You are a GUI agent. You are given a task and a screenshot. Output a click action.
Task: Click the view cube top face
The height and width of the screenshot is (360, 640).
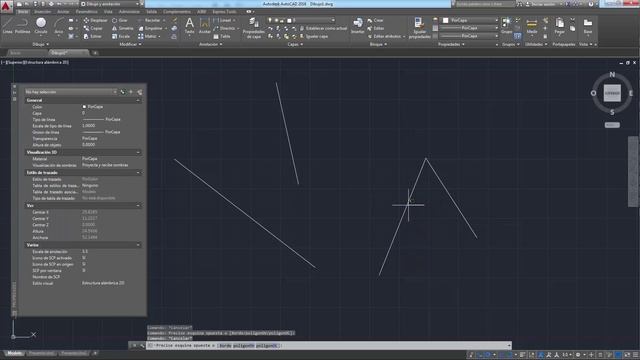[612, 93]
